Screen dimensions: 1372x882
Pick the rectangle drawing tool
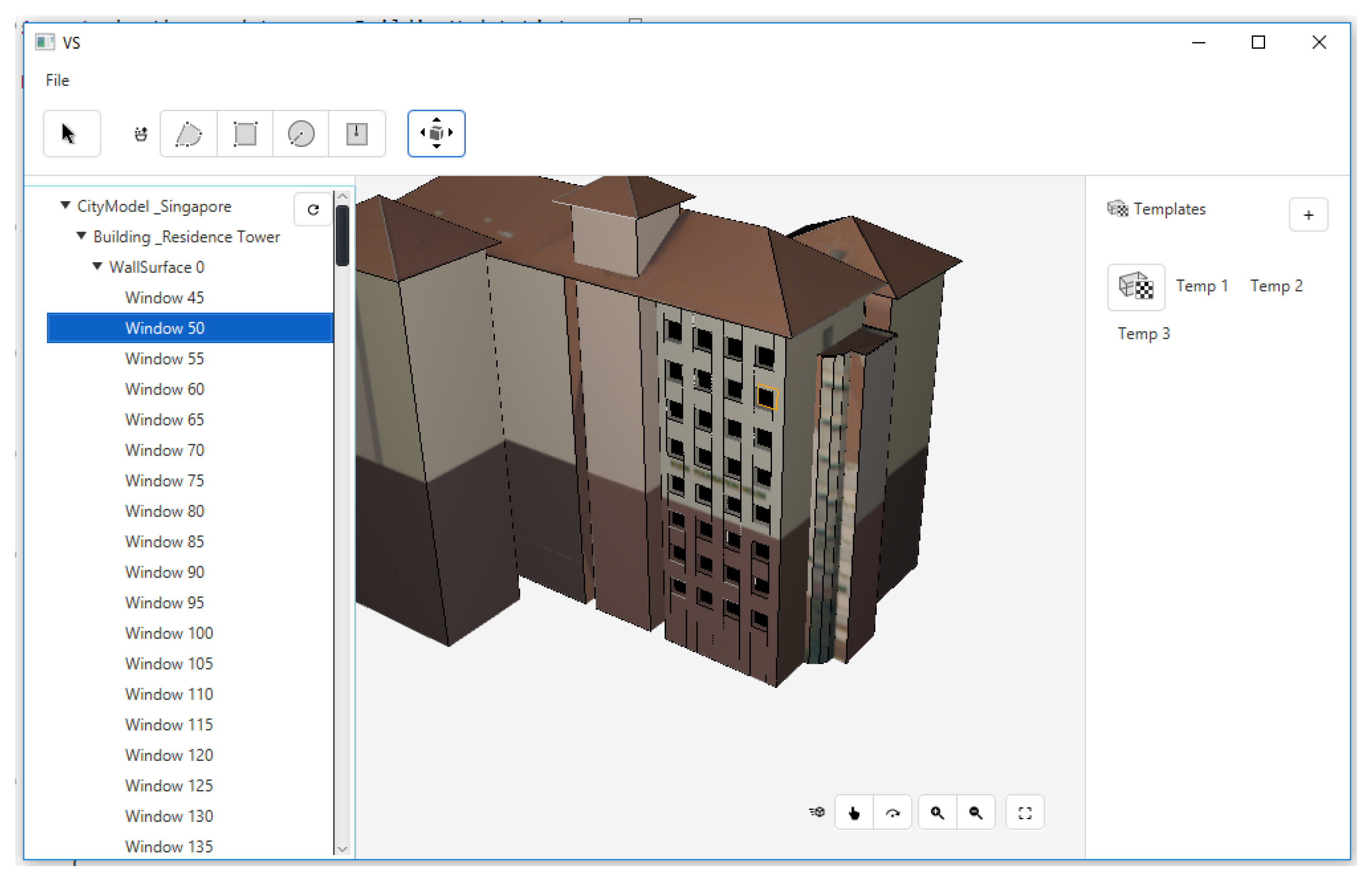coord(245,133)
